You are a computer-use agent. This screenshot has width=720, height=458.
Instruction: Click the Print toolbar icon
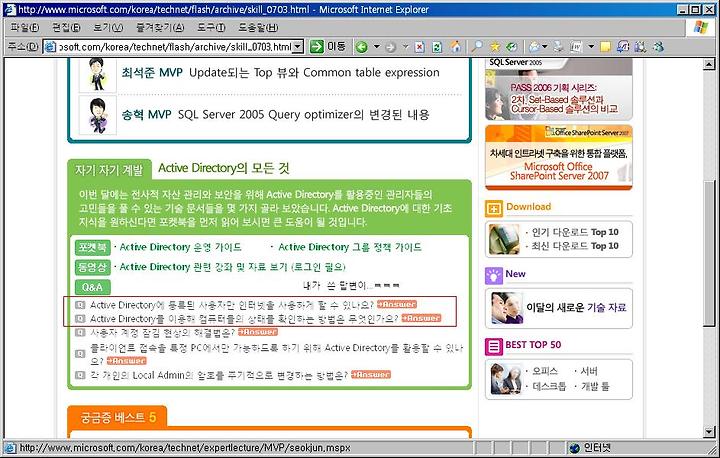pos(558,47)
